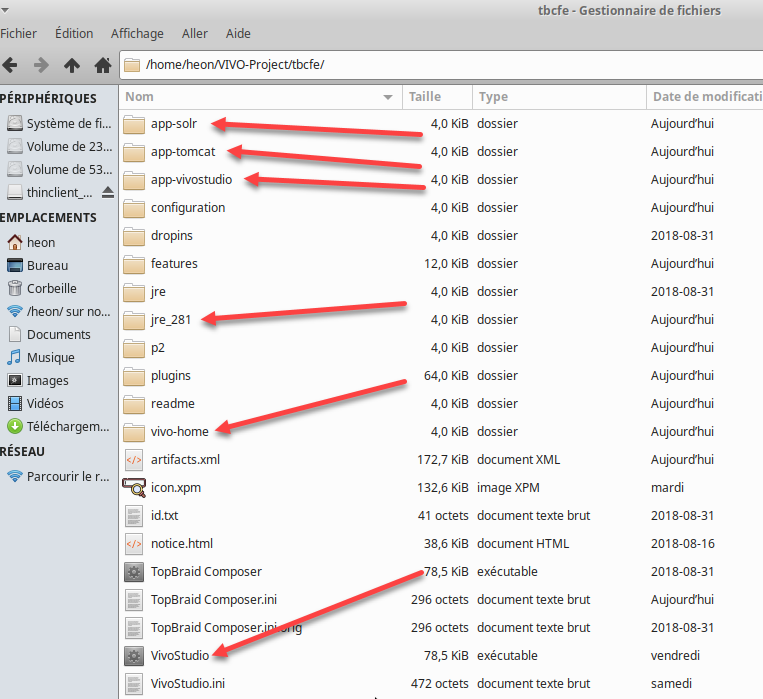This screenshot has width=763, height=699.
Task: Go to home directory via house icon
Action: 103,65
